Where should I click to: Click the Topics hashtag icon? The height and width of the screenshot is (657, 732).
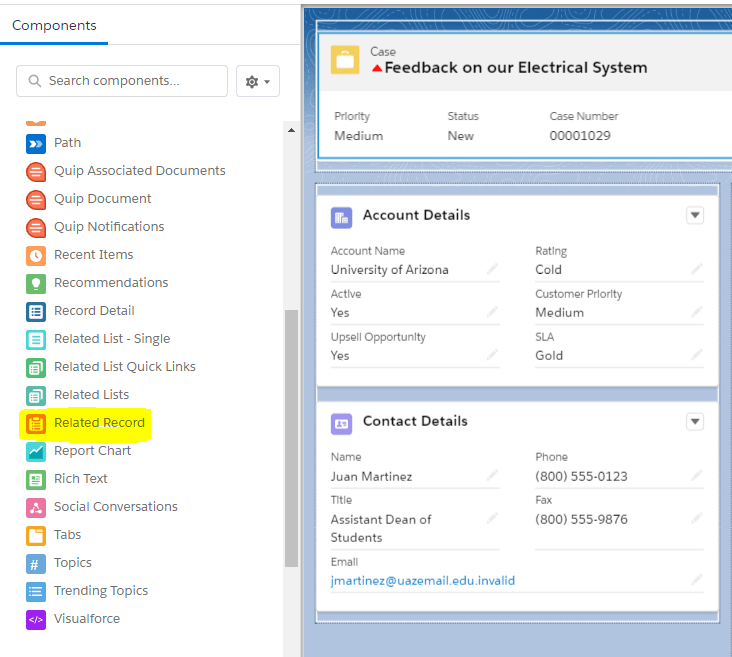(36, 563)
